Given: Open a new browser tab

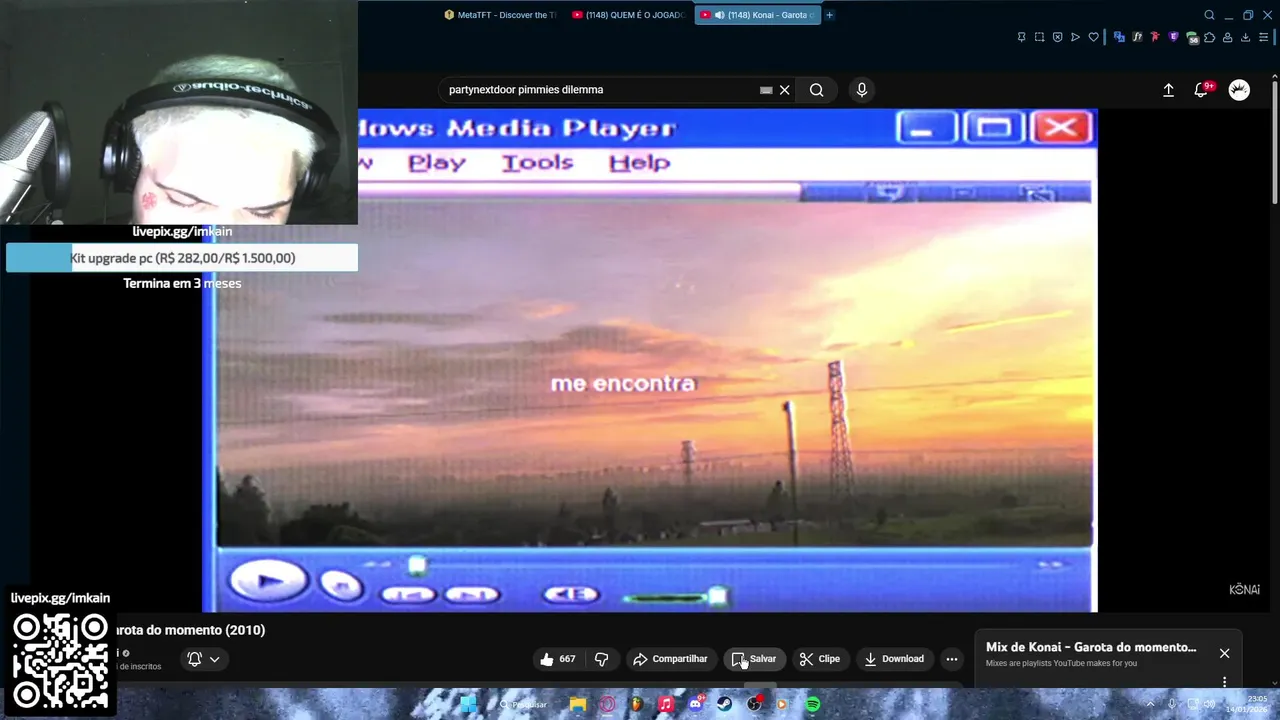Looking at the screenshot, I should (x=829, y=15).
